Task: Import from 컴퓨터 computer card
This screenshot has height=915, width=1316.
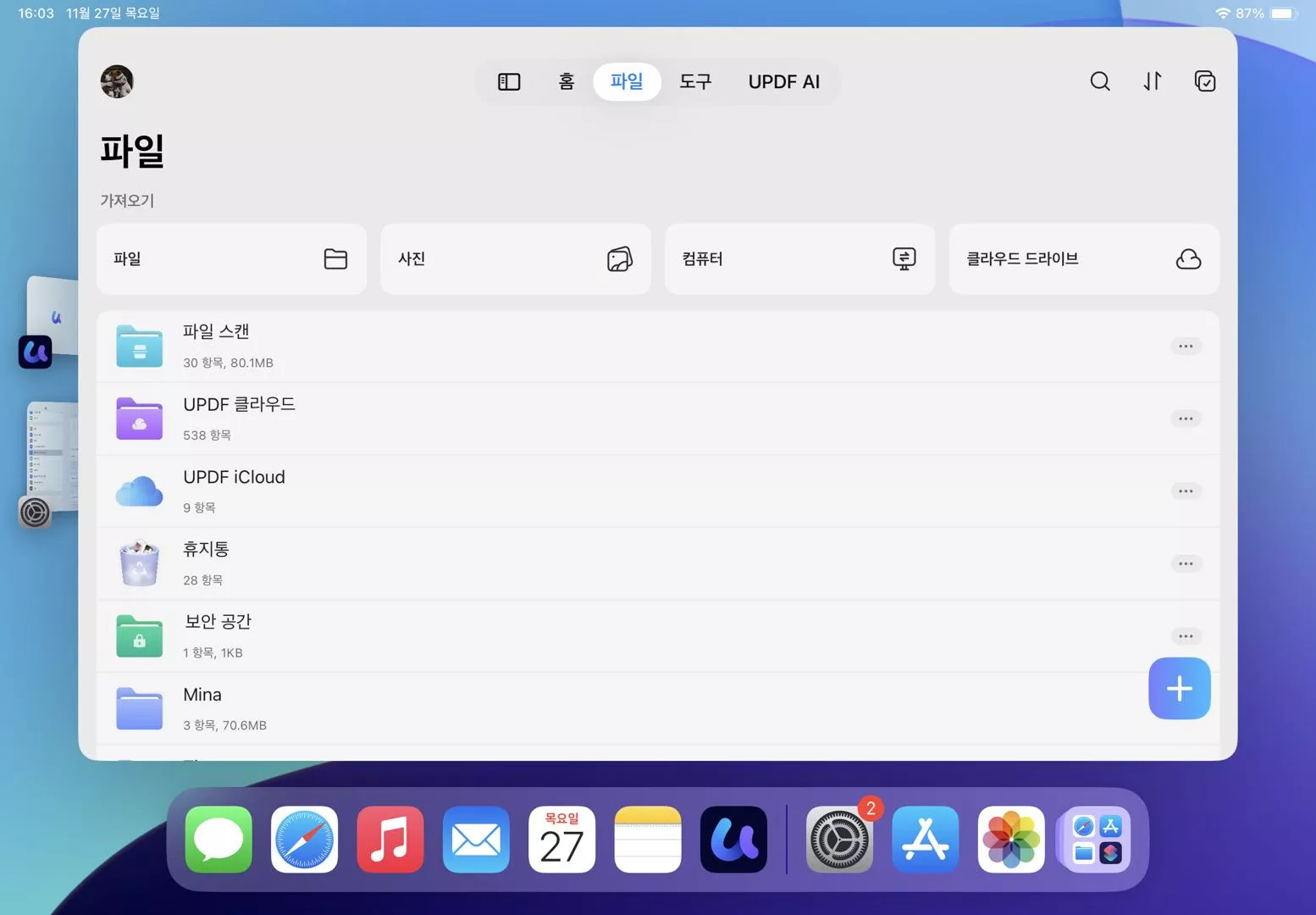Action: click(x=800, y=259)
